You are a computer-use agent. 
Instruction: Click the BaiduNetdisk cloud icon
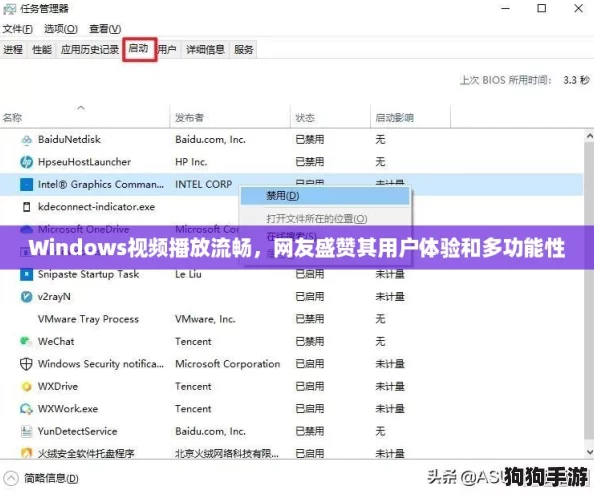(27, 140)
